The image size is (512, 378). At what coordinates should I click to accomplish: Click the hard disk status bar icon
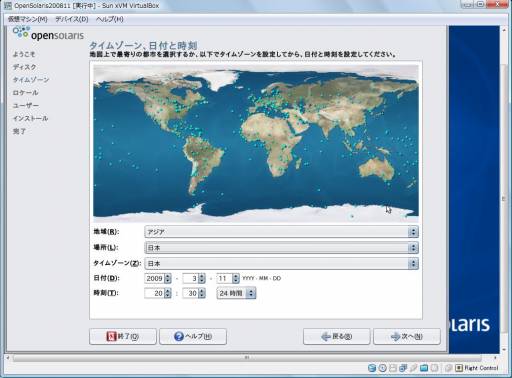click(x=372, y=368)
